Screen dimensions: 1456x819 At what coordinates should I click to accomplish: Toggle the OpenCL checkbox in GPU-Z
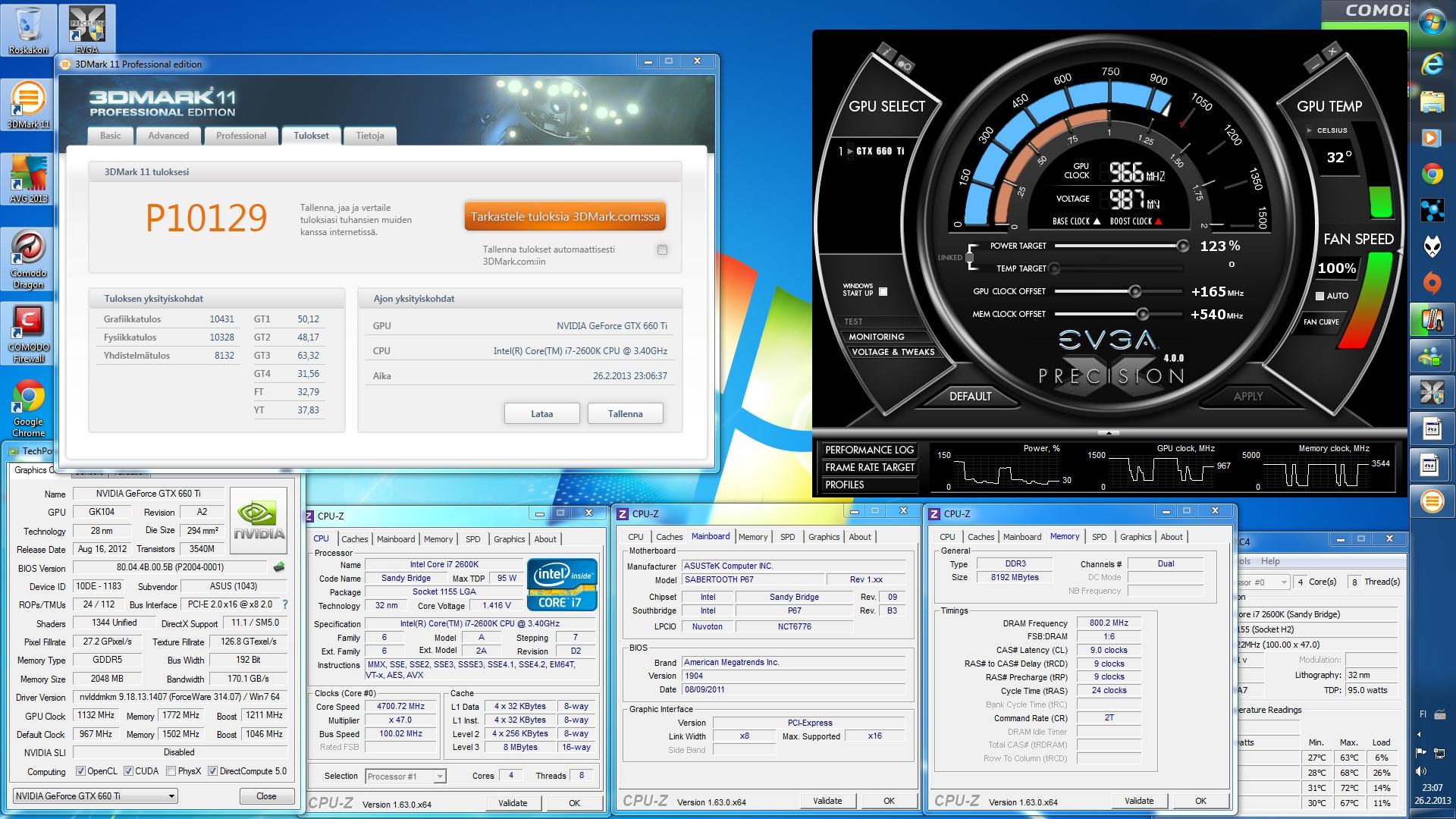pos(80,771)
